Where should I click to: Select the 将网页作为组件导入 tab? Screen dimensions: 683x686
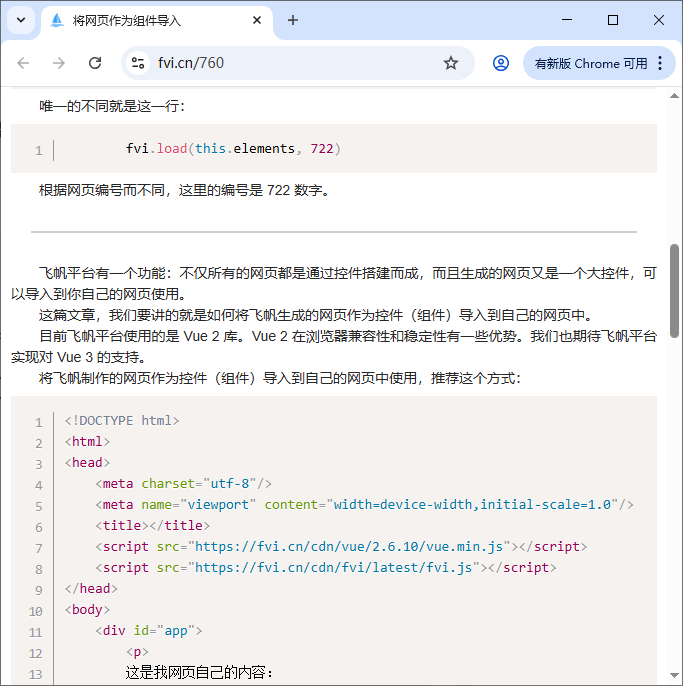[156, 21]
